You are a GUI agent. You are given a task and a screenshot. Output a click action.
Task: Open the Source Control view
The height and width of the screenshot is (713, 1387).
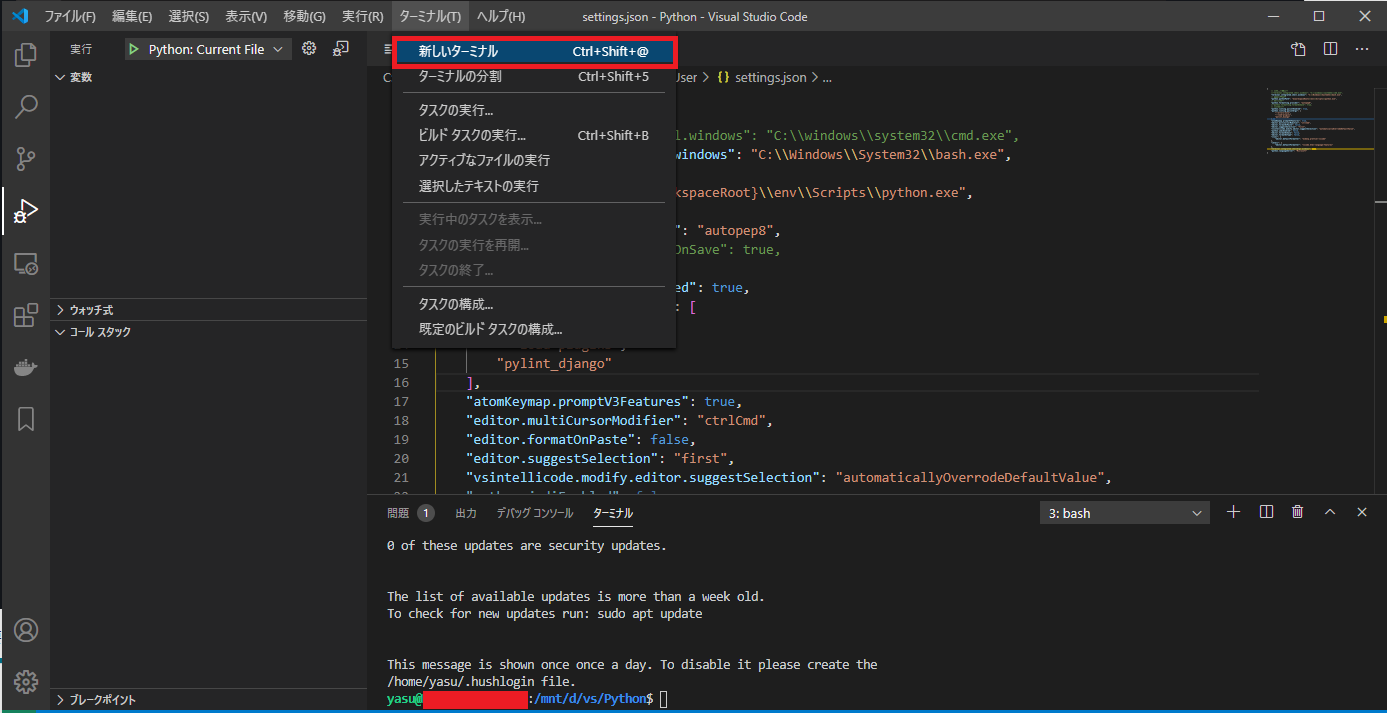click(x=26, y=158)
